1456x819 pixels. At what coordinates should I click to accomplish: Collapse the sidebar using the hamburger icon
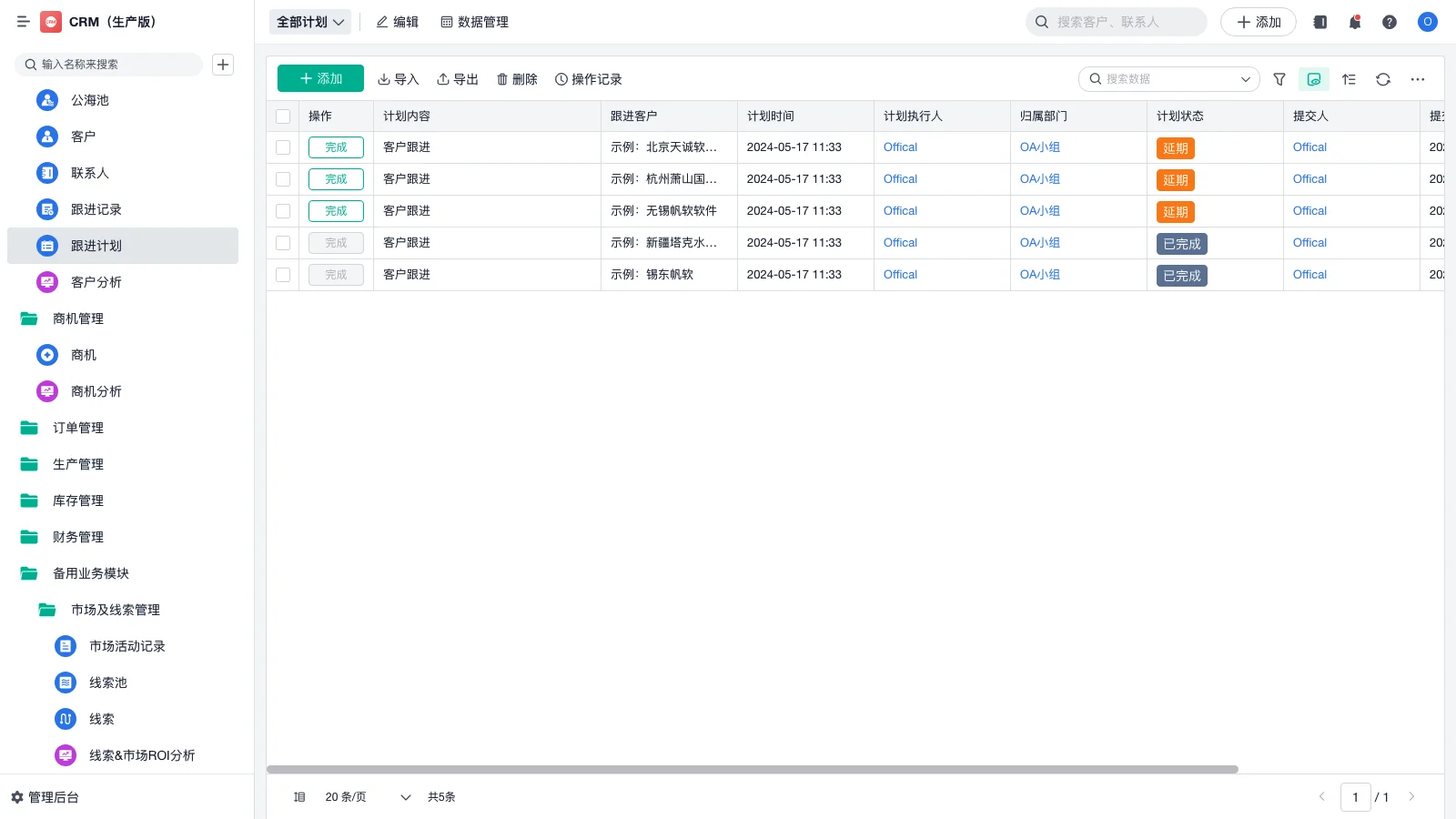tap(24, 22)
